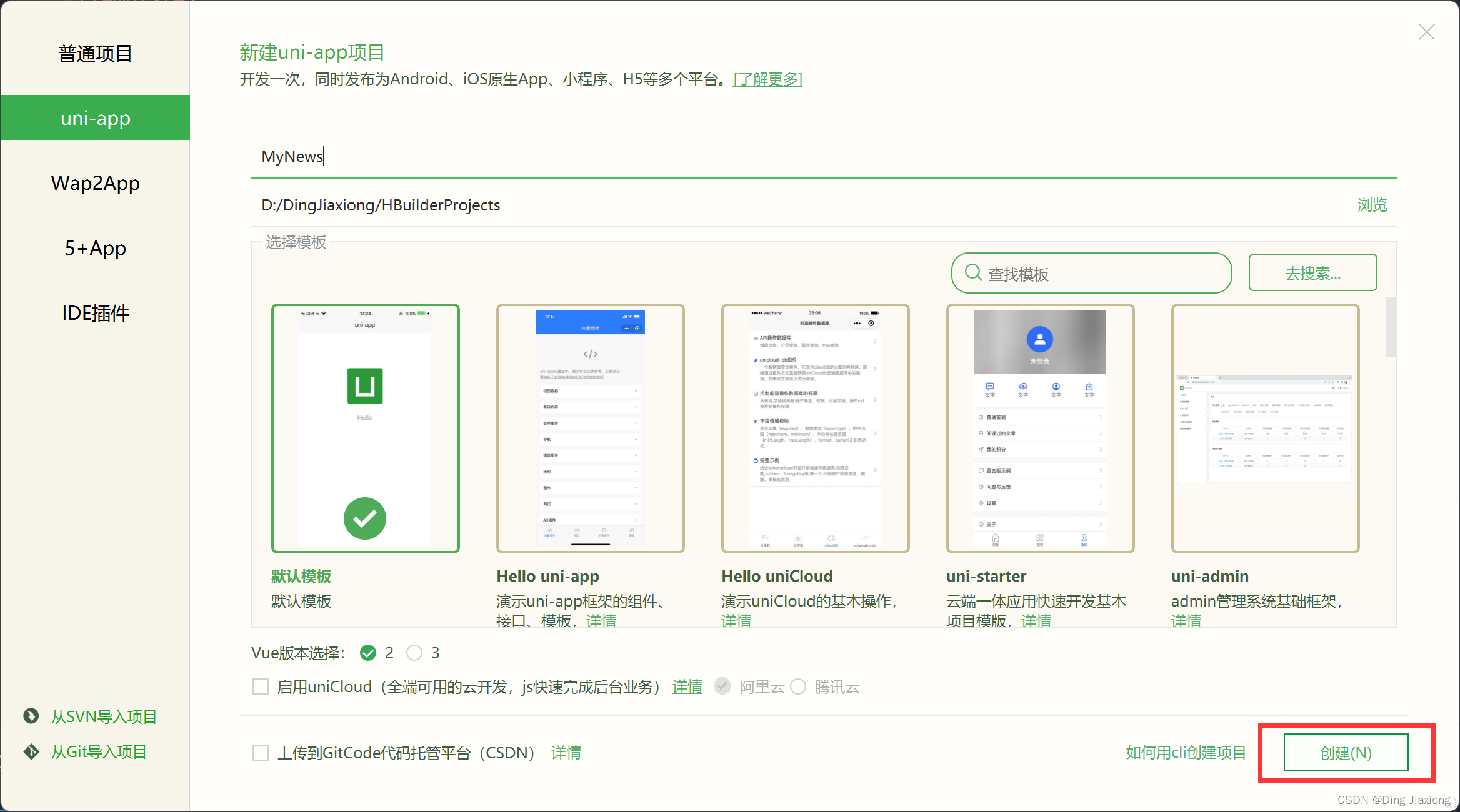The width and height of the screenshot is (1460, 812).
Task: Select the Hello uni-app template thumbnail
Action: click(590, 427)
